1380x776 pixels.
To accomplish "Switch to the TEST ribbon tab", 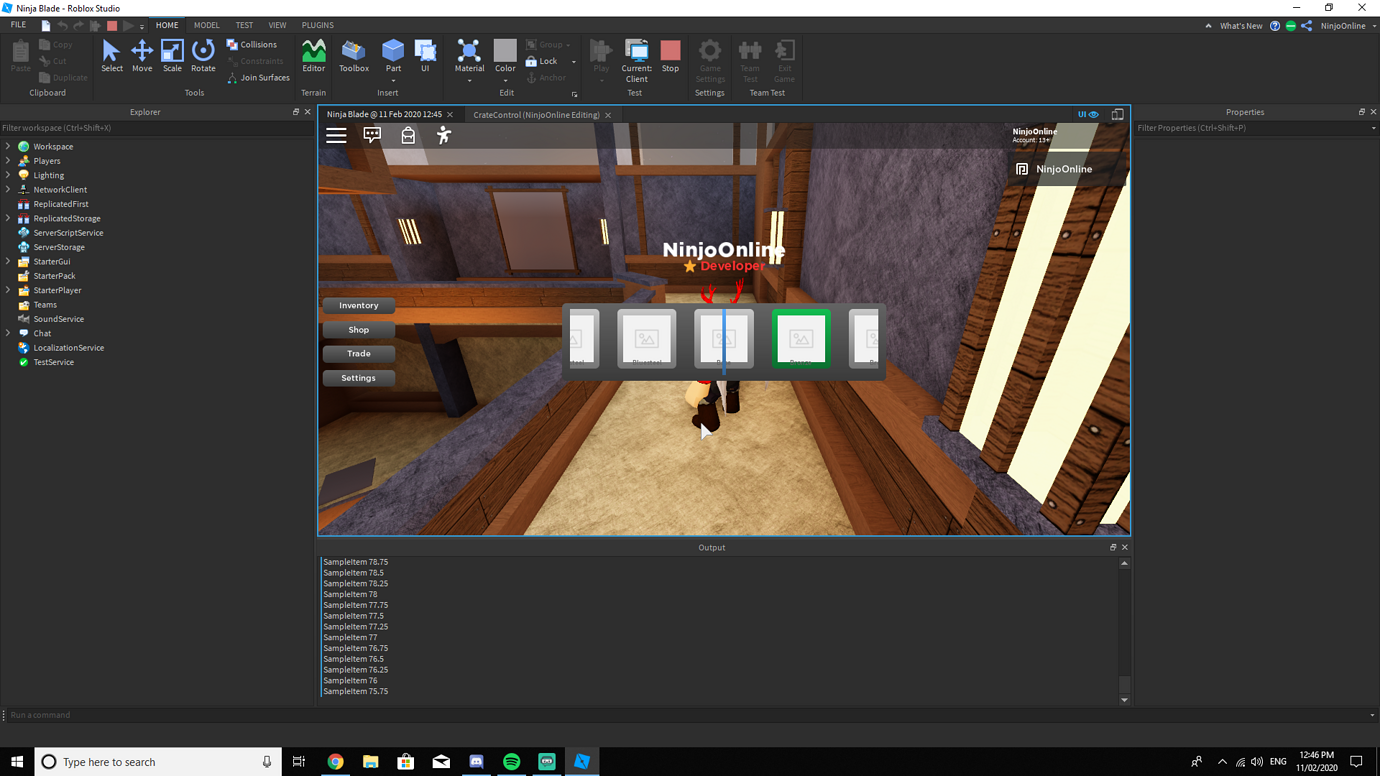I will (x=244, y=25).
